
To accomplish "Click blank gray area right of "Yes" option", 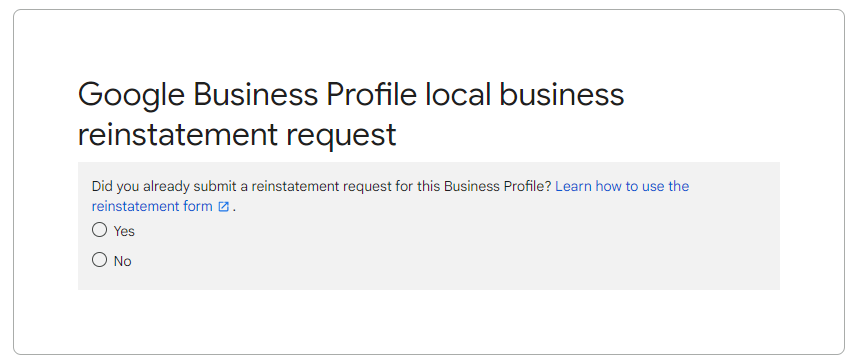I will pos(436,231).
